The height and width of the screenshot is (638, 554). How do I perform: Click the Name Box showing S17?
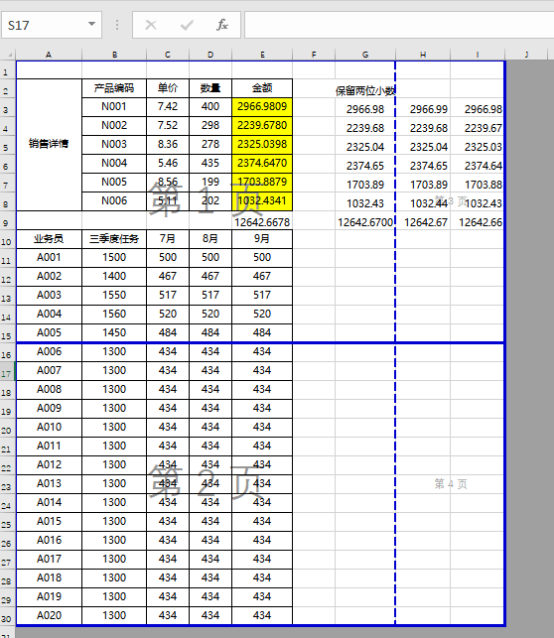point(51,25)
